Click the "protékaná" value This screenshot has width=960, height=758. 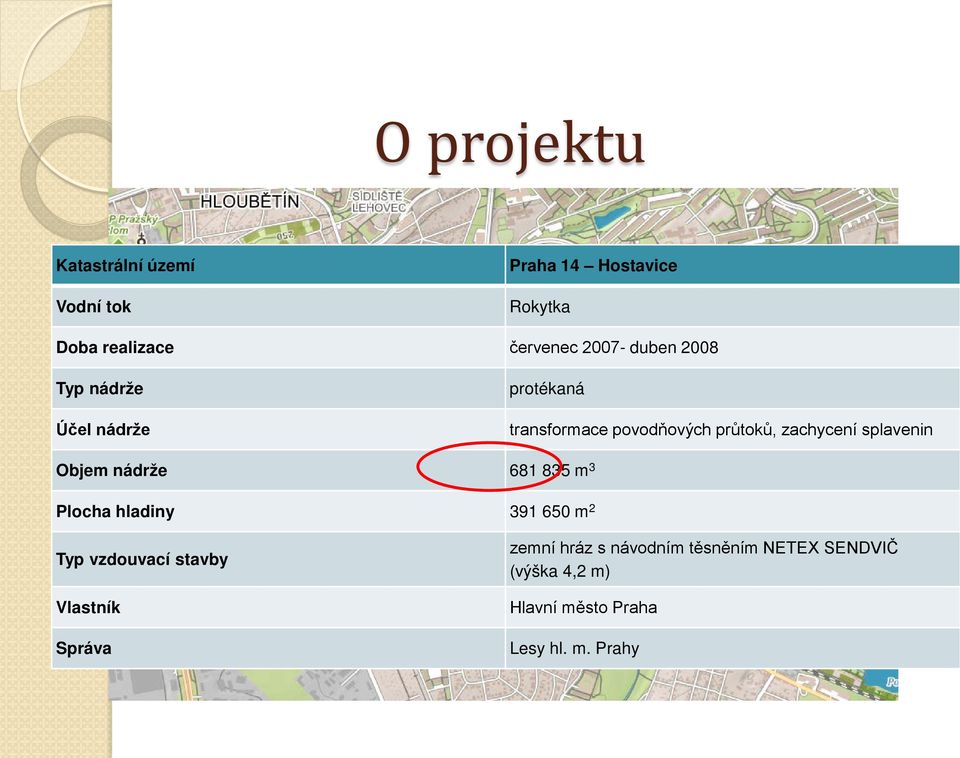tap(547, 389)
